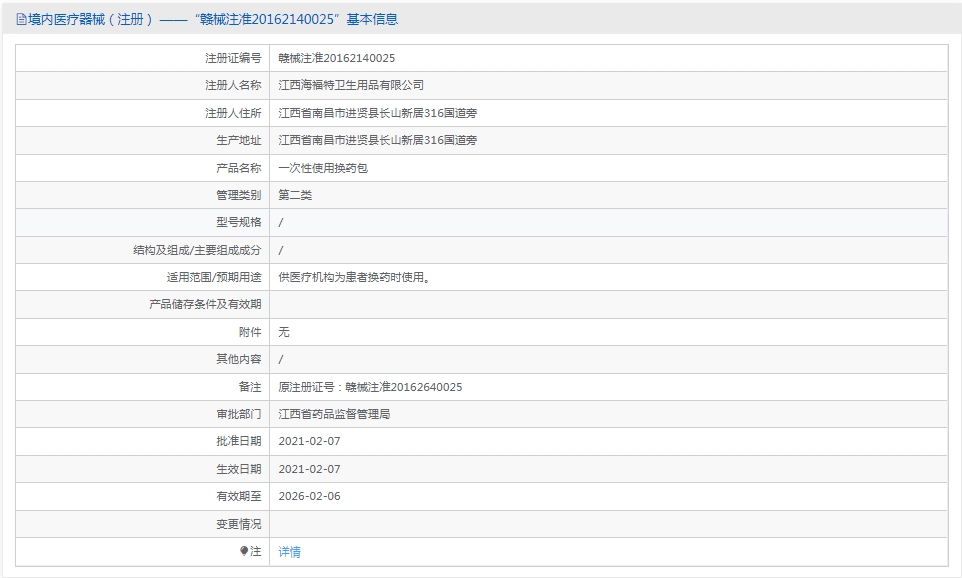Click the 备注 label
Image resolution: width=962 pixels, height=578 pixels.
point(250,387)
